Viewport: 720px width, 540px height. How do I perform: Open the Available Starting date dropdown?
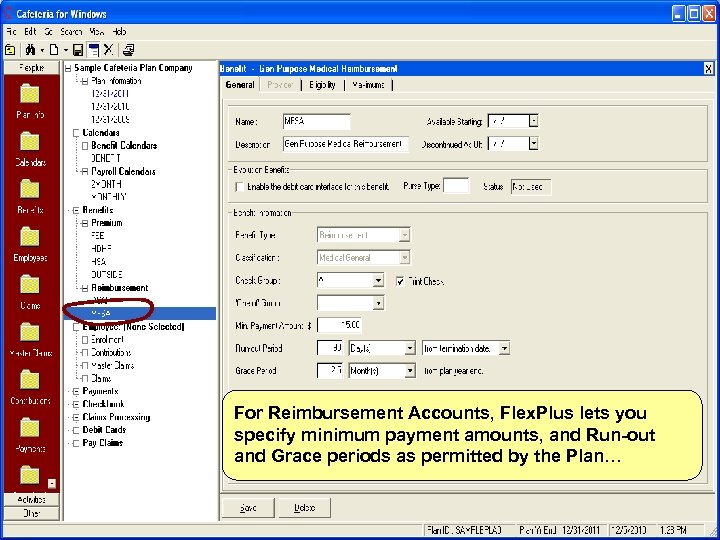tap(533, 121)
